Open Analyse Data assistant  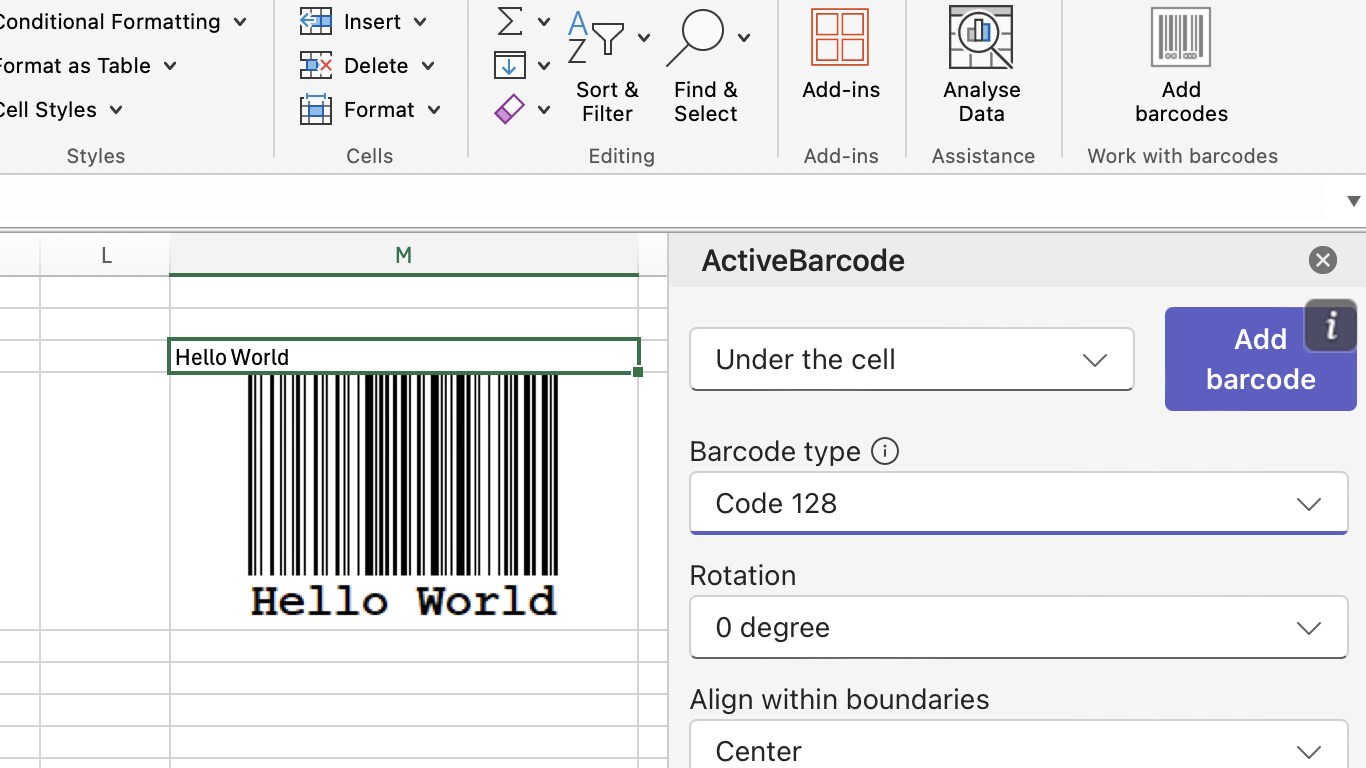coord(980,38)
